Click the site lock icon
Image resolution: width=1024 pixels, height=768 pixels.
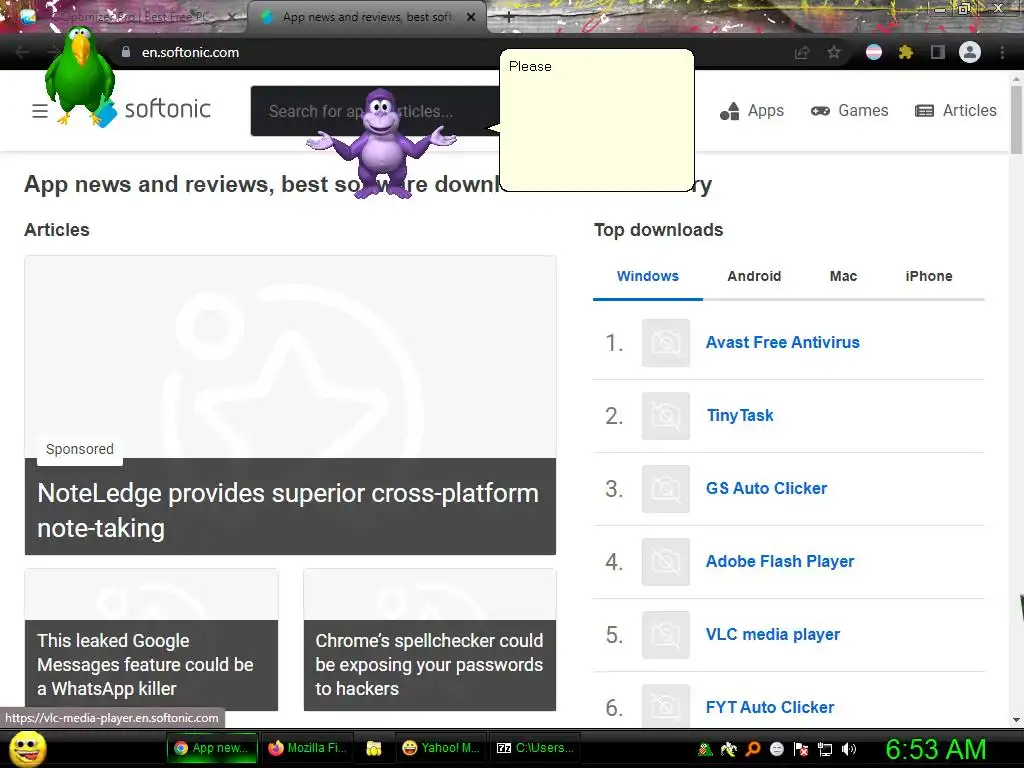(x=126, y=52)
